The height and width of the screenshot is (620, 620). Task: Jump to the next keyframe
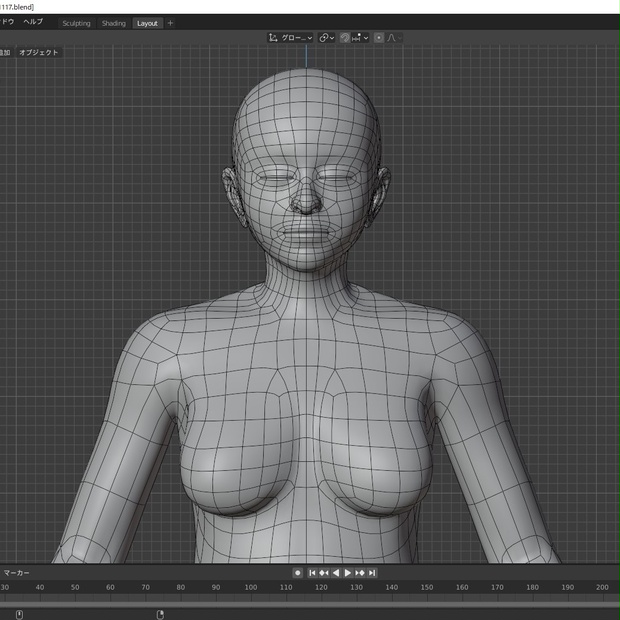[x=360, y=573]
